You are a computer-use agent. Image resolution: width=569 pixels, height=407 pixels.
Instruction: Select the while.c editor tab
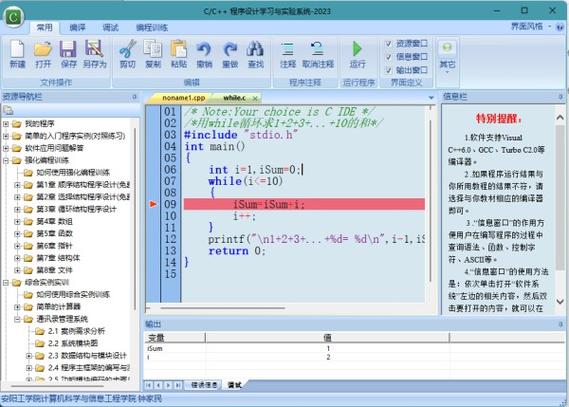tap(234, 98)
